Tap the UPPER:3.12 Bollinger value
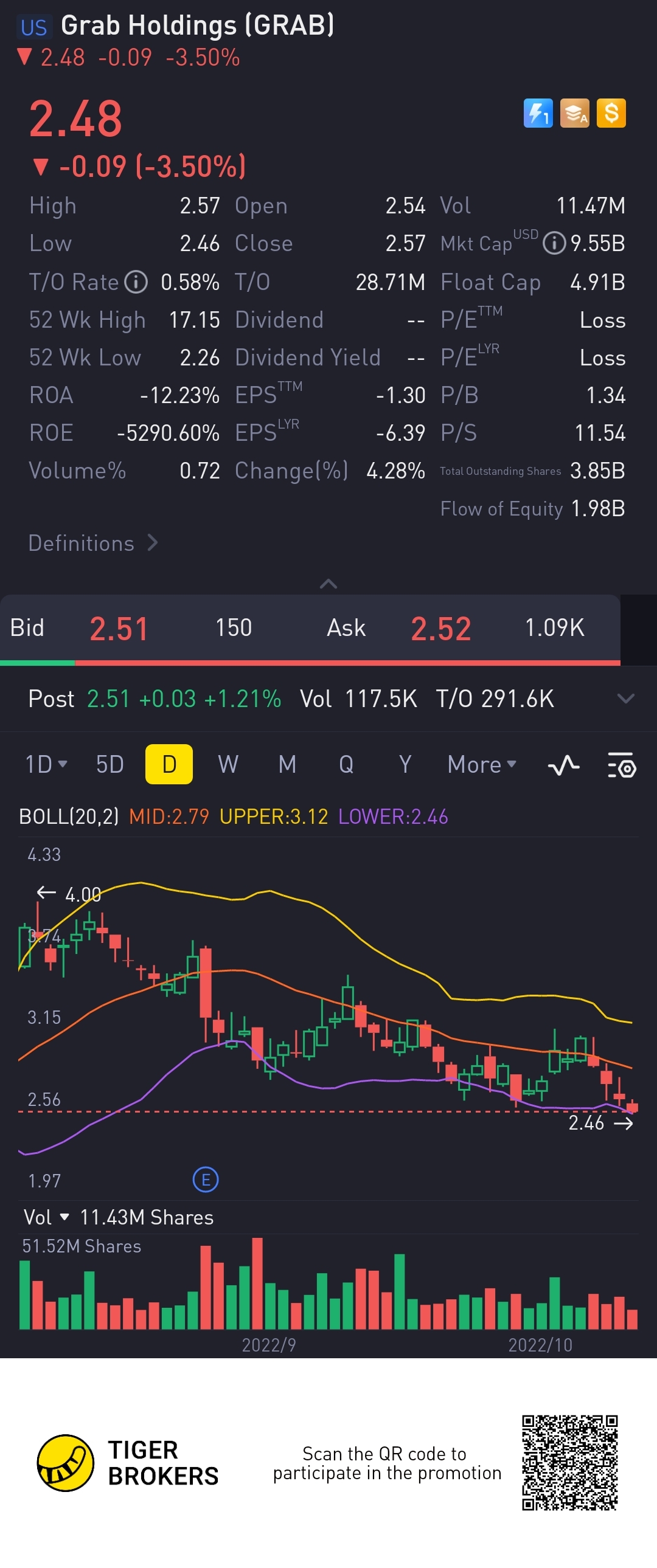 point(274,817)
